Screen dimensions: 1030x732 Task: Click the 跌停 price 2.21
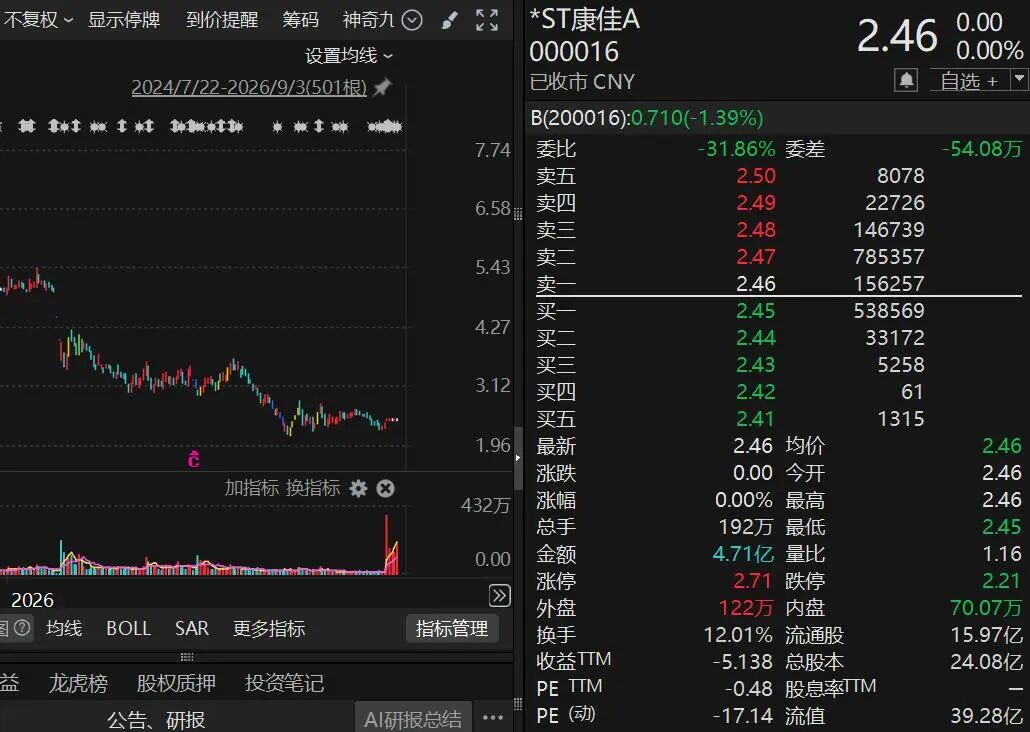1002,581
